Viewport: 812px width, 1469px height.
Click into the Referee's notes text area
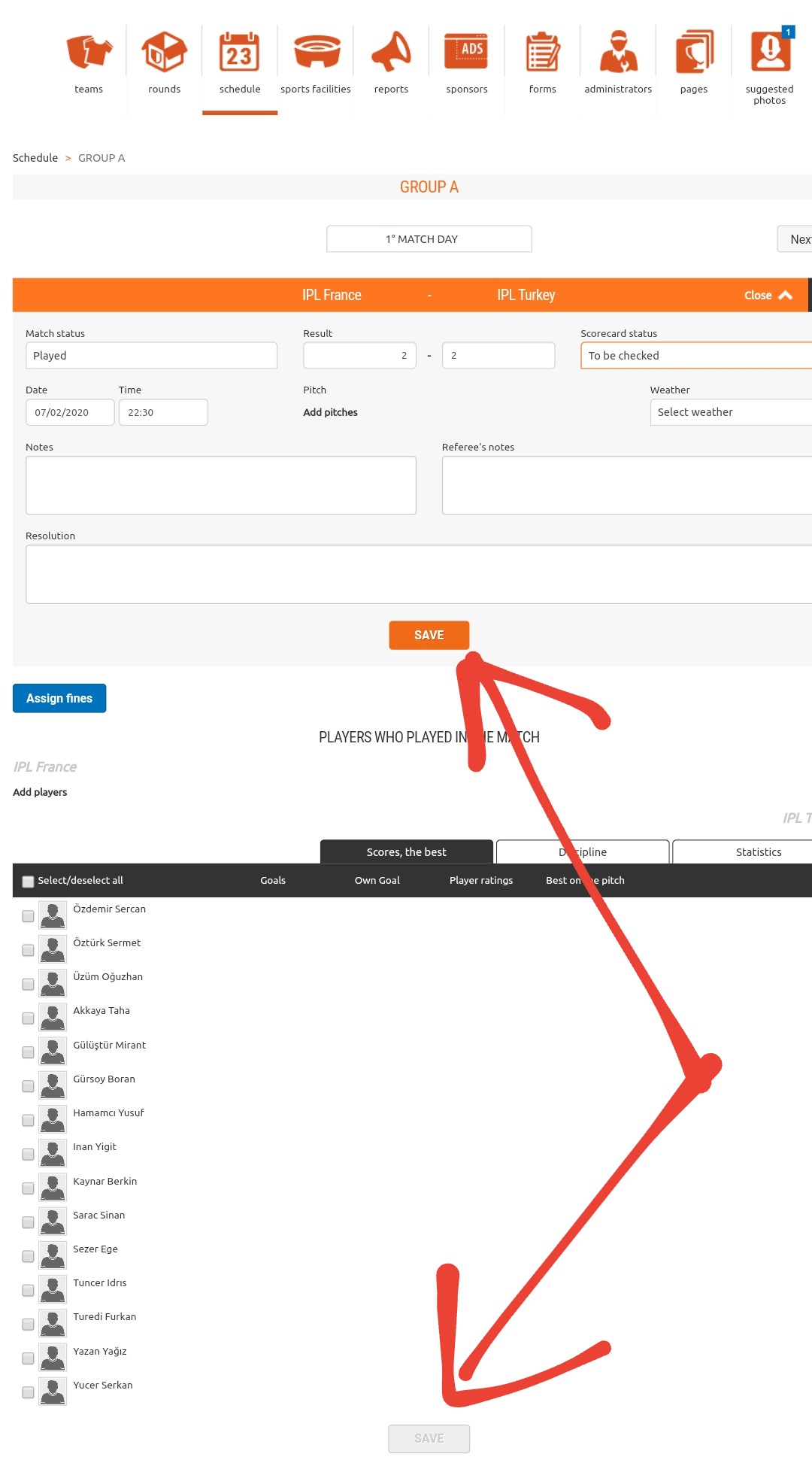tap(627, 485)
